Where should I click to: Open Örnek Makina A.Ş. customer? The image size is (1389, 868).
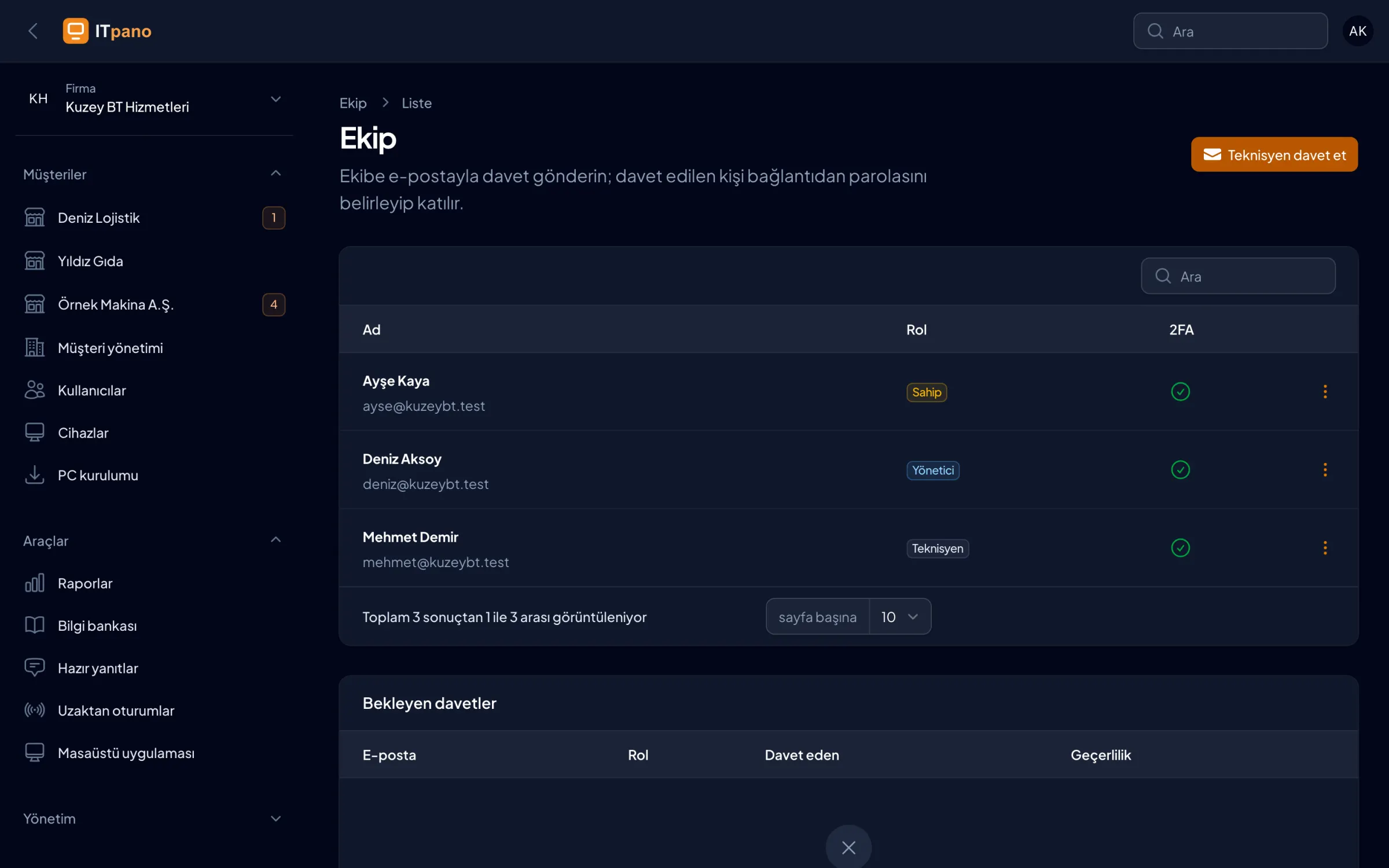[155, 305]
